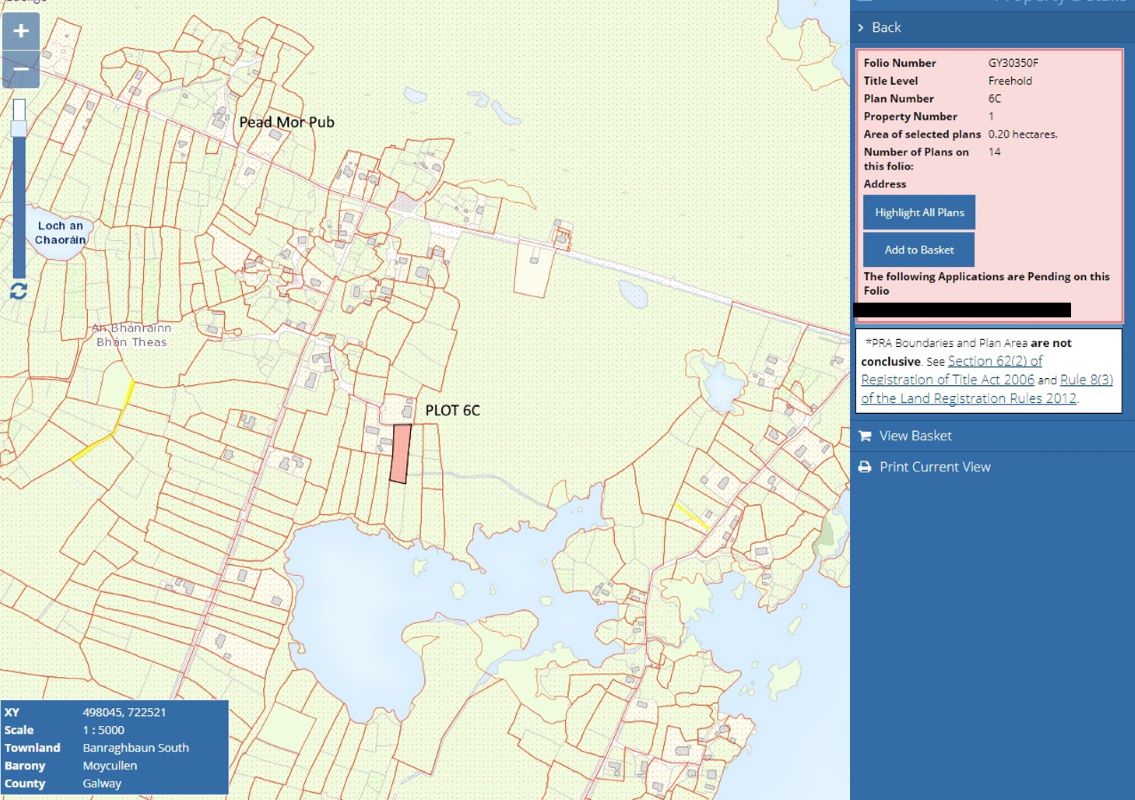Select Print Current View option

click(935, 467)
